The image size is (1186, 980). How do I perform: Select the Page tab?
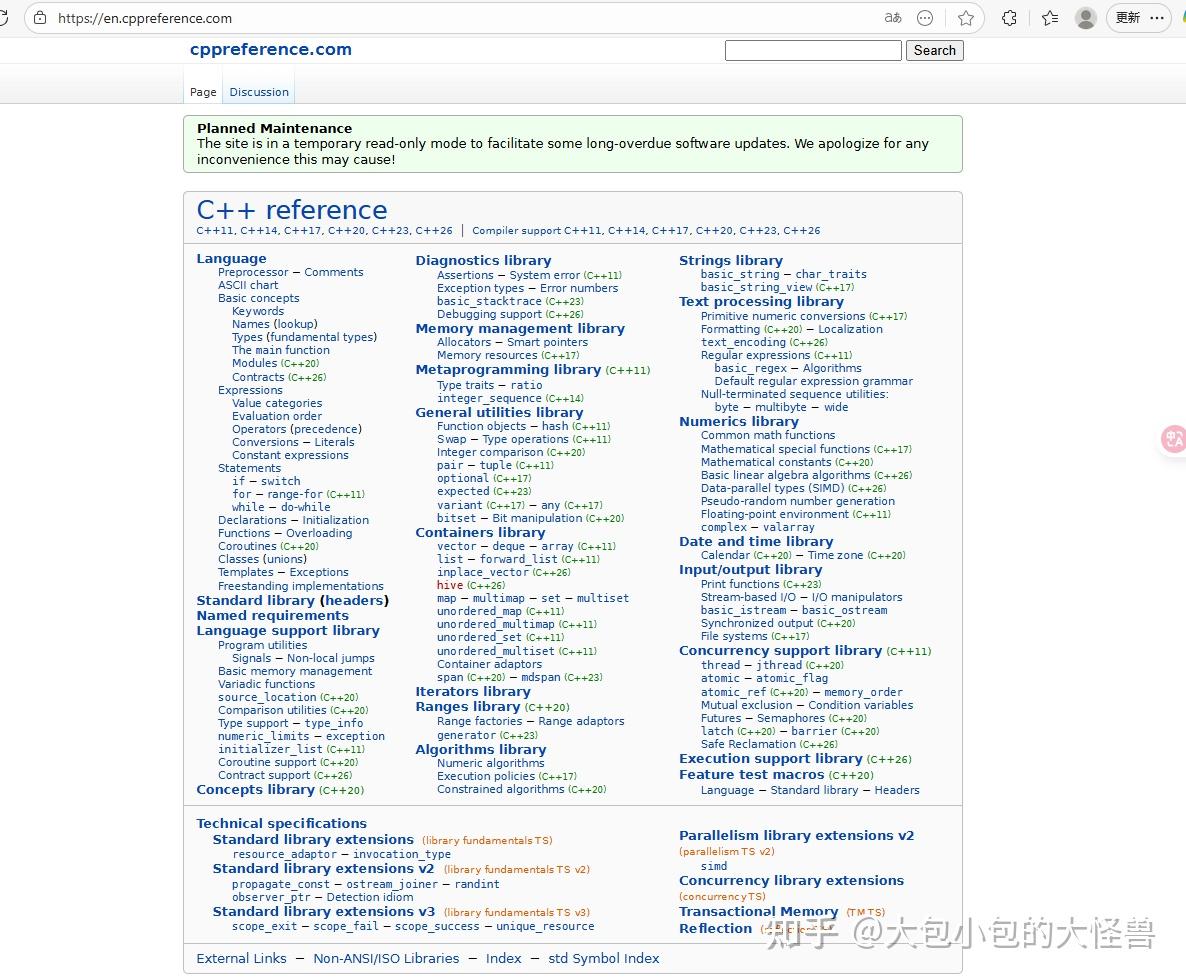(203, 92)
